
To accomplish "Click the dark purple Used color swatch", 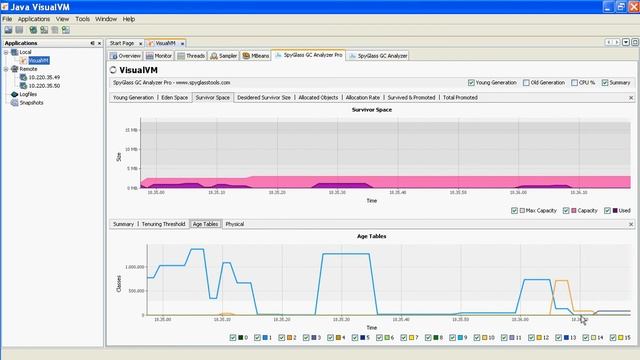I will pos(615,211).
